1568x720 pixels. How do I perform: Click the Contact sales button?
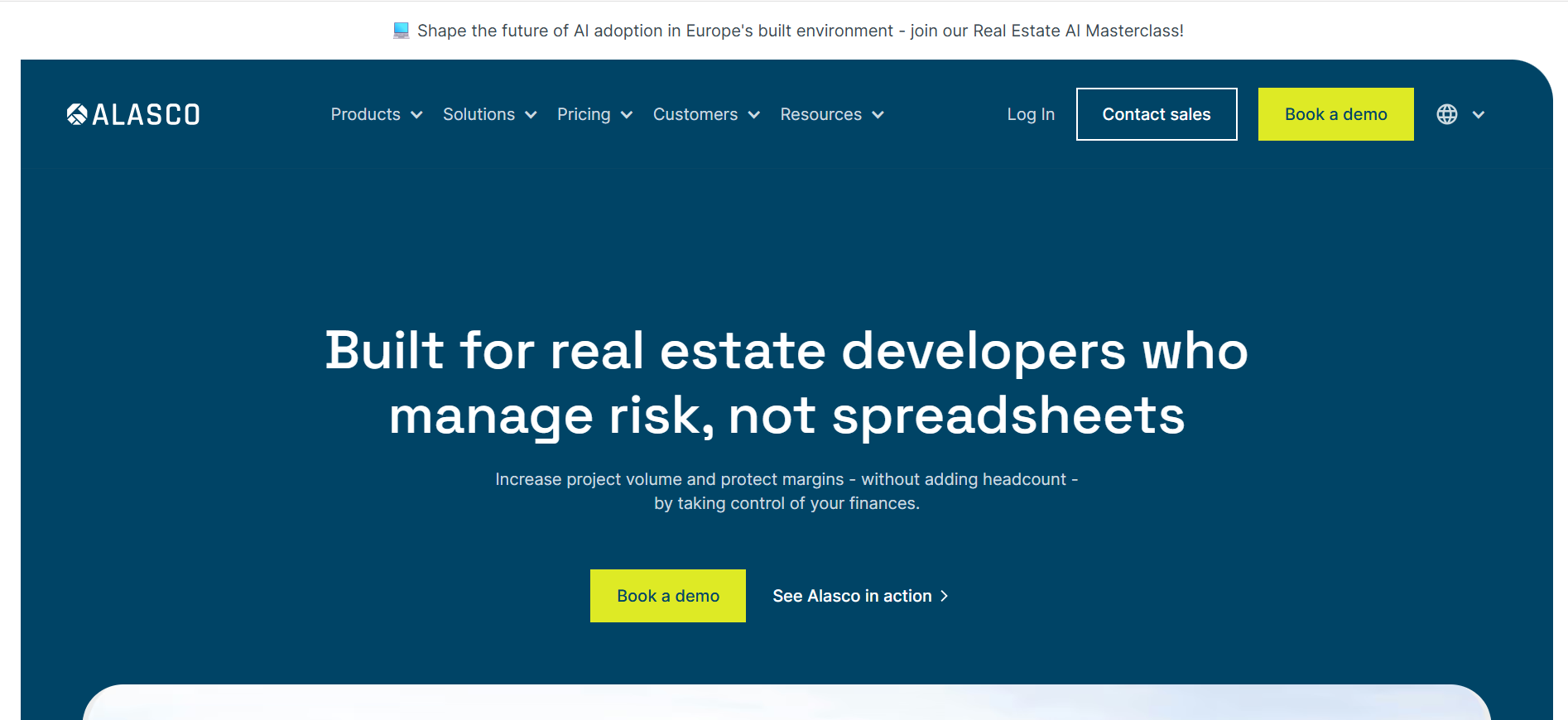tap(1157, 114)
